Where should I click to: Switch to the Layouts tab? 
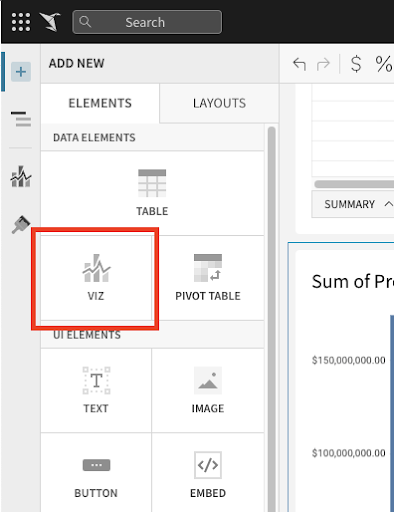pyautogui.click(x=219, y=103)
